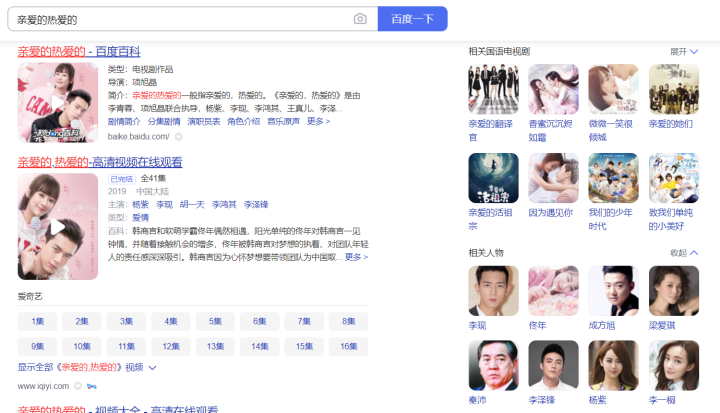720x413 pixels.
Task: Click verification icon next to www.iqiyi.com
Action: (78, 386)
